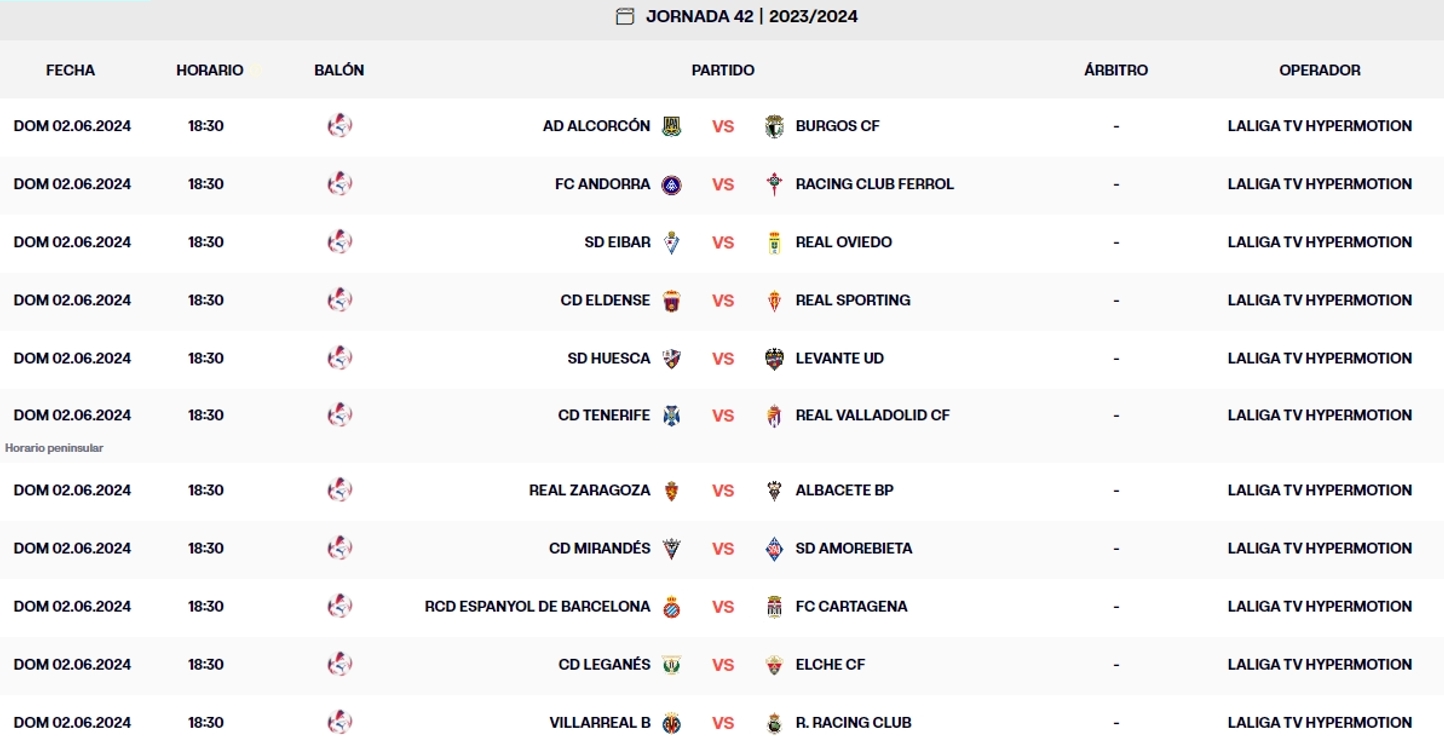
Task: Click the Real Zaragoza club crest
Action: coord(673,490)
